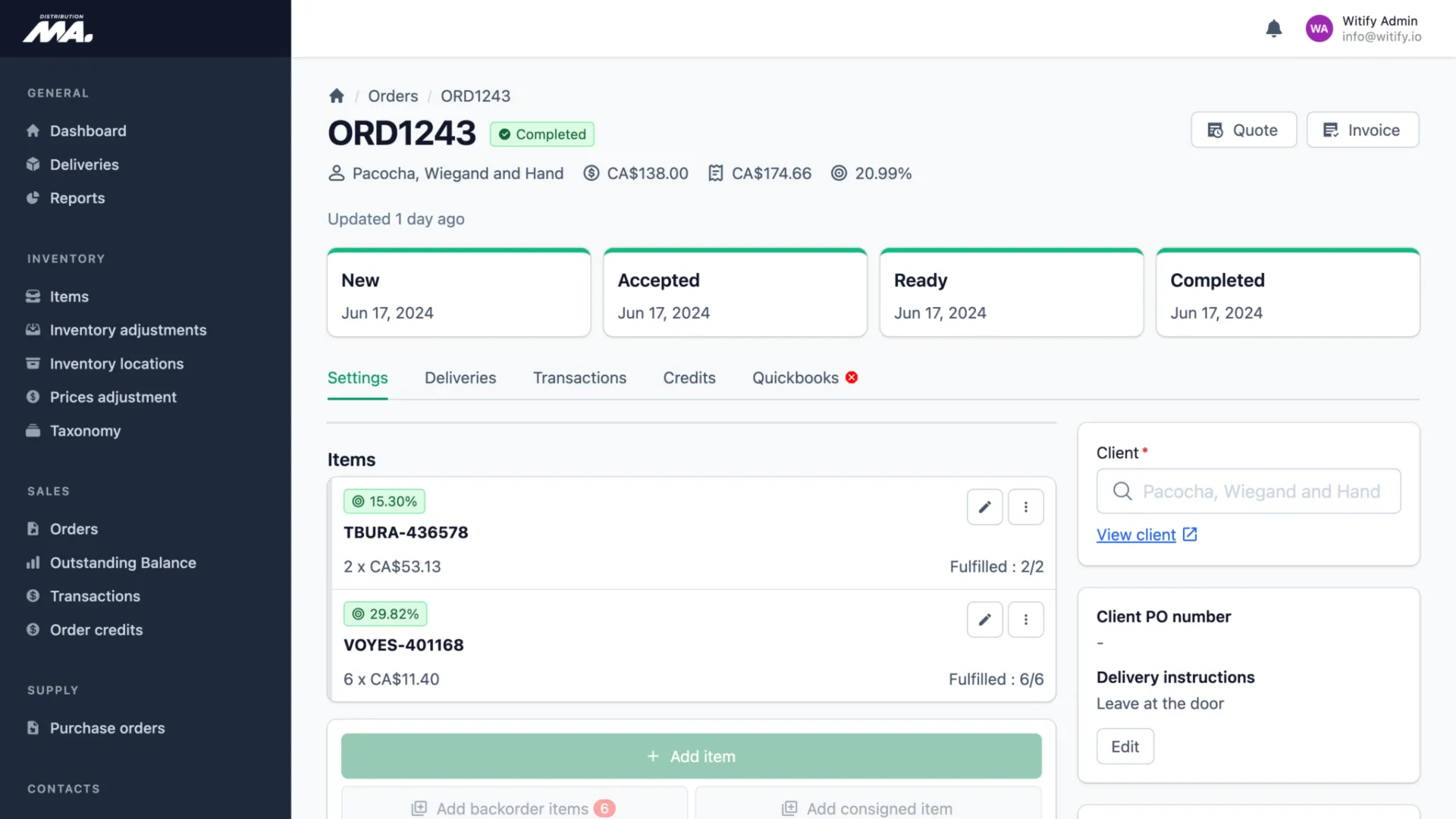Click the Quickbooks error indicator icon
The height and width of the screenshot is (819, 1456).
click(852, 378)
